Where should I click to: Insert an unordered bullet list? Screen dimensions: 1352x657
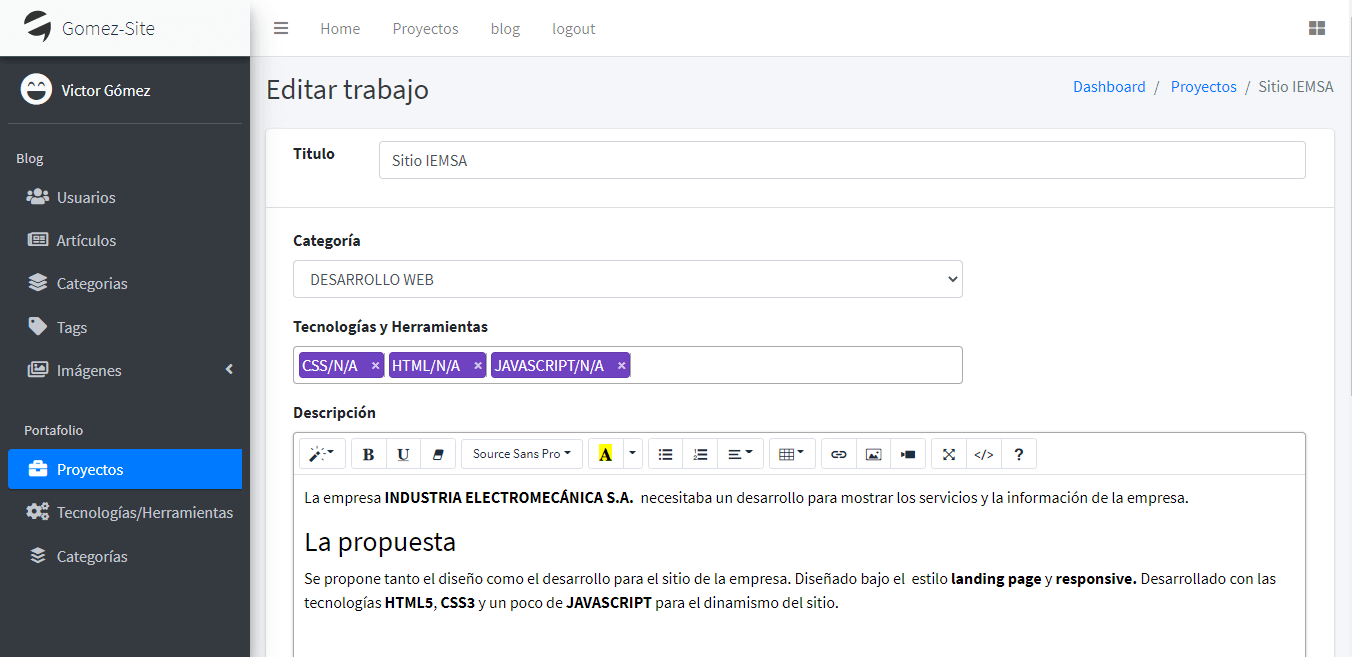click(665, 454)
